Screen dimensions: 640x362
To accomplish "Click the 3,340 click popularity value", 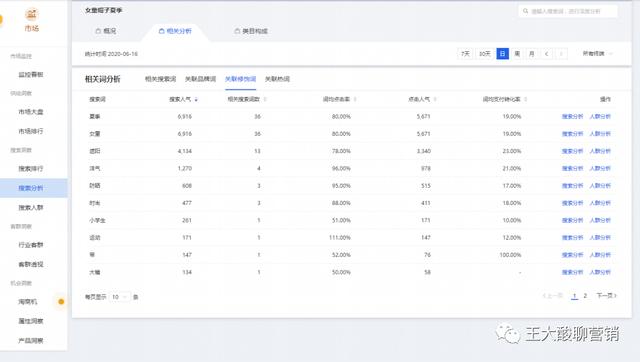I will (423, 151).
